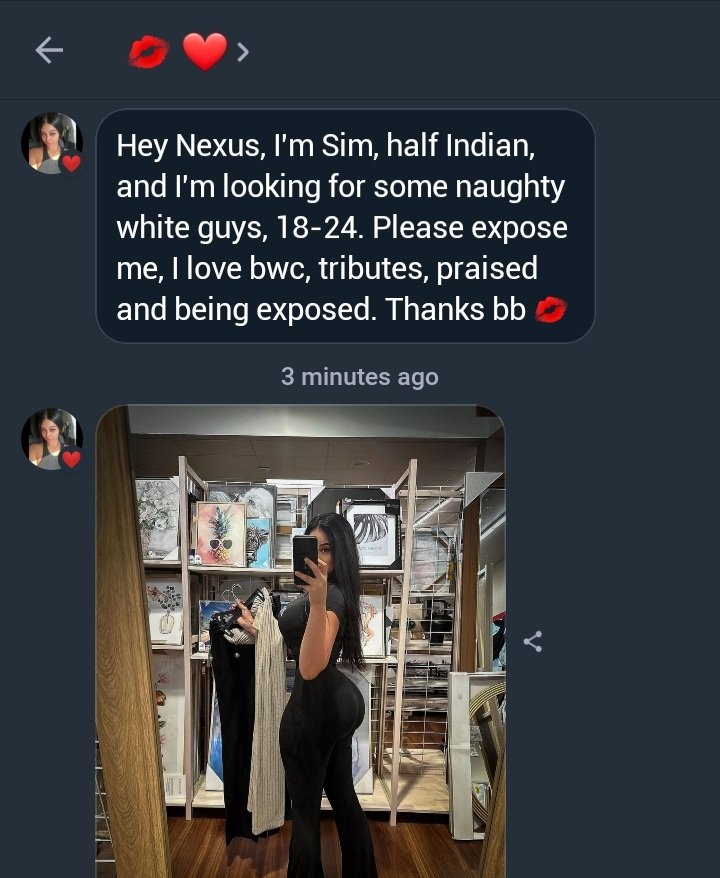Viewport: 720px width, 878px height.
Task: Click 'Thanks bb' at the message end
Action: click(455, 309)
